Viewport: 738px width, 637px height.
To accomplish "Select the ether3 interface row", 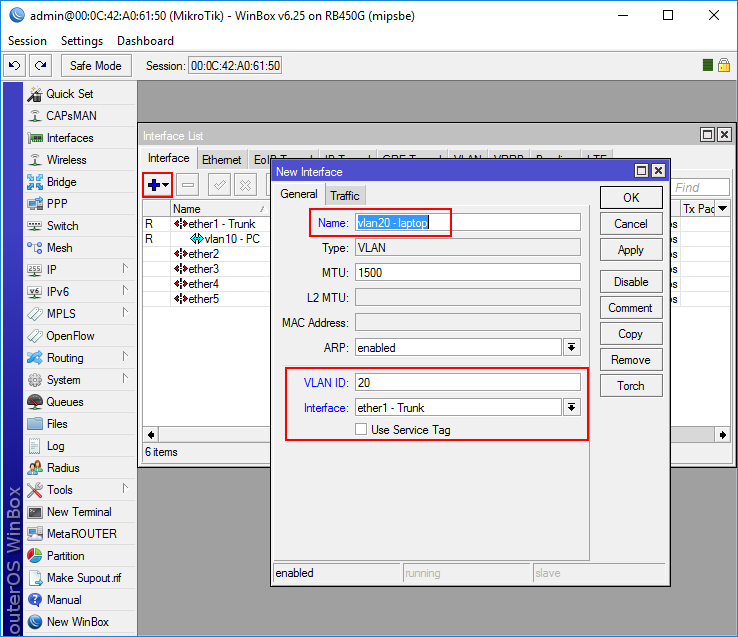I will [x=206, y=269].
